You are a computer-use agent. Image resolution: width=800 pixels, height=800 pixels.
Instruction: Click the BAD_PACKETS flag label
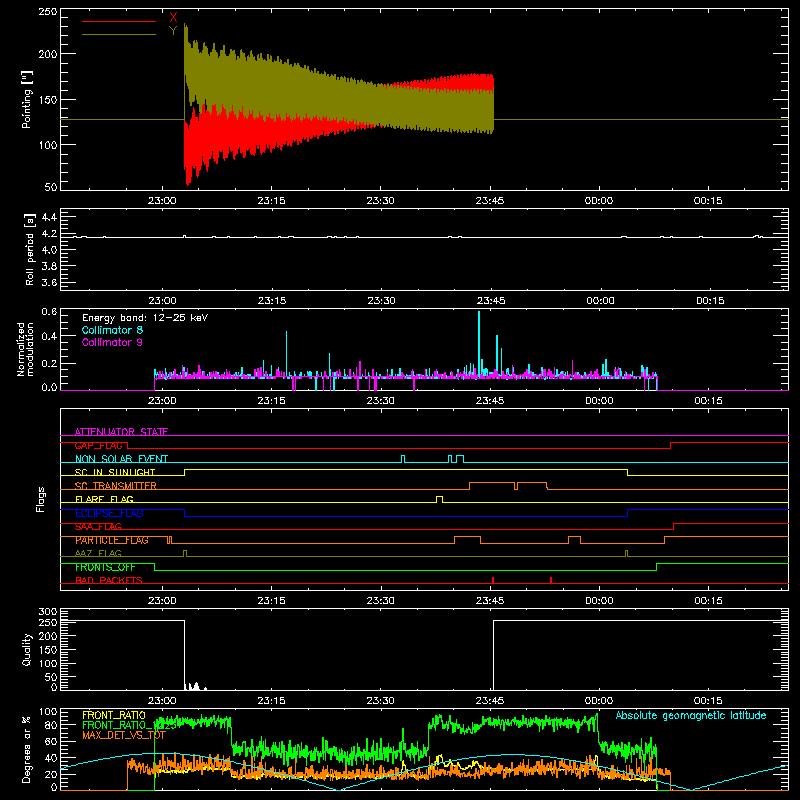pos(109,580)
